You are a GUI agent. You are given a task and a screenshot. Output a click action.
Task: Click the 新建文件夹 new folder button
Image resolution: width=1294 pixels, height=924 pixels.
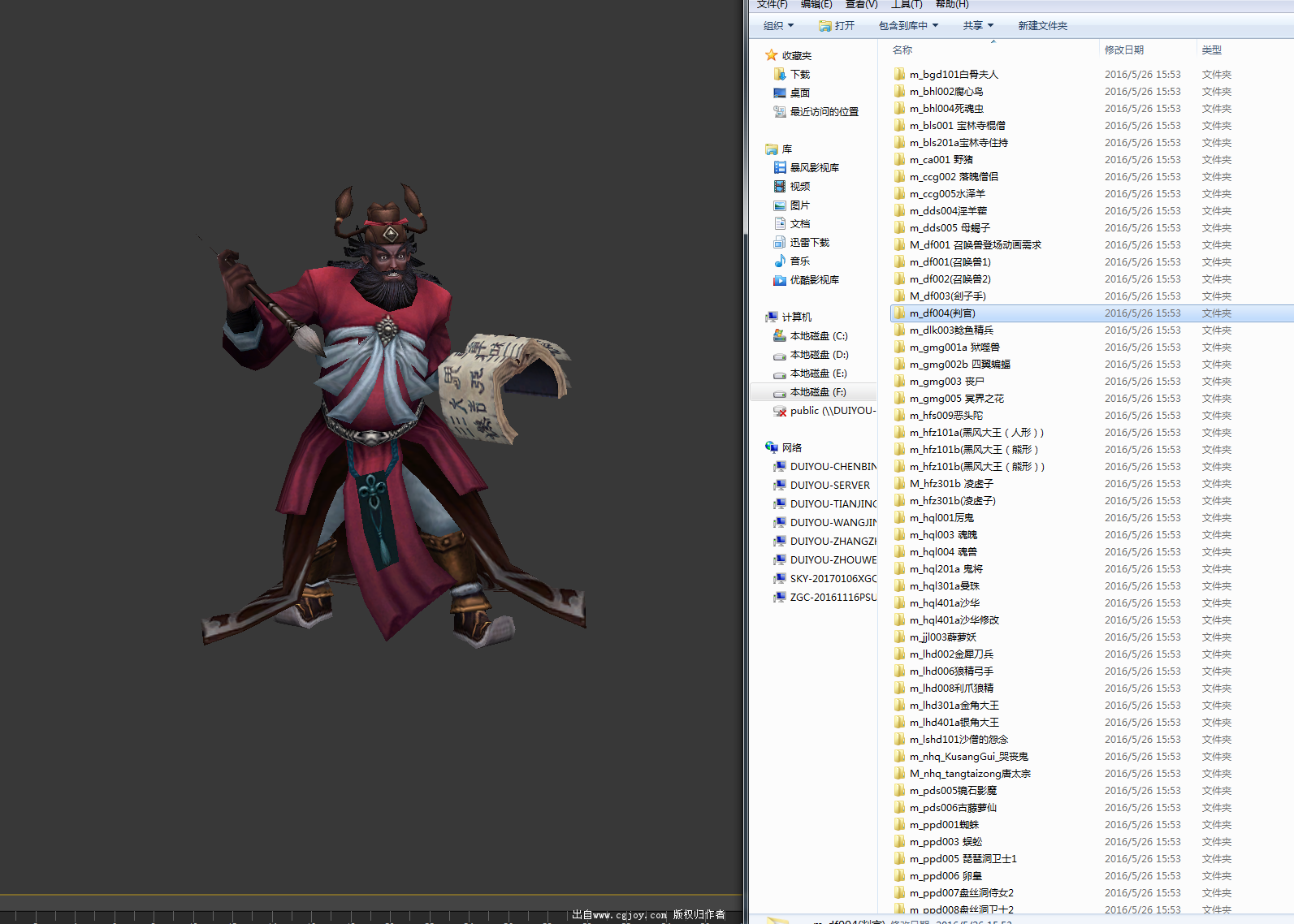1042,26
